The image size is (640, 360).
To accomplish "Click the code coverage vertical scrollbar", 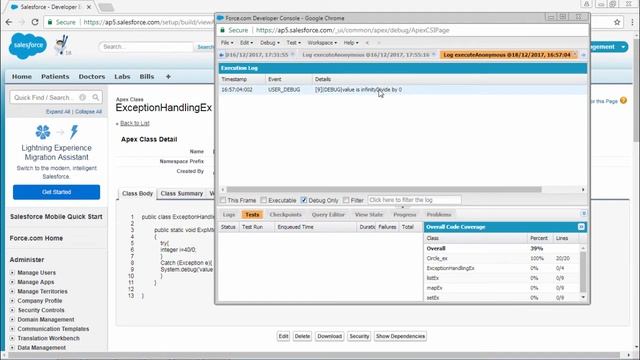I will click(x=583, y=271).
